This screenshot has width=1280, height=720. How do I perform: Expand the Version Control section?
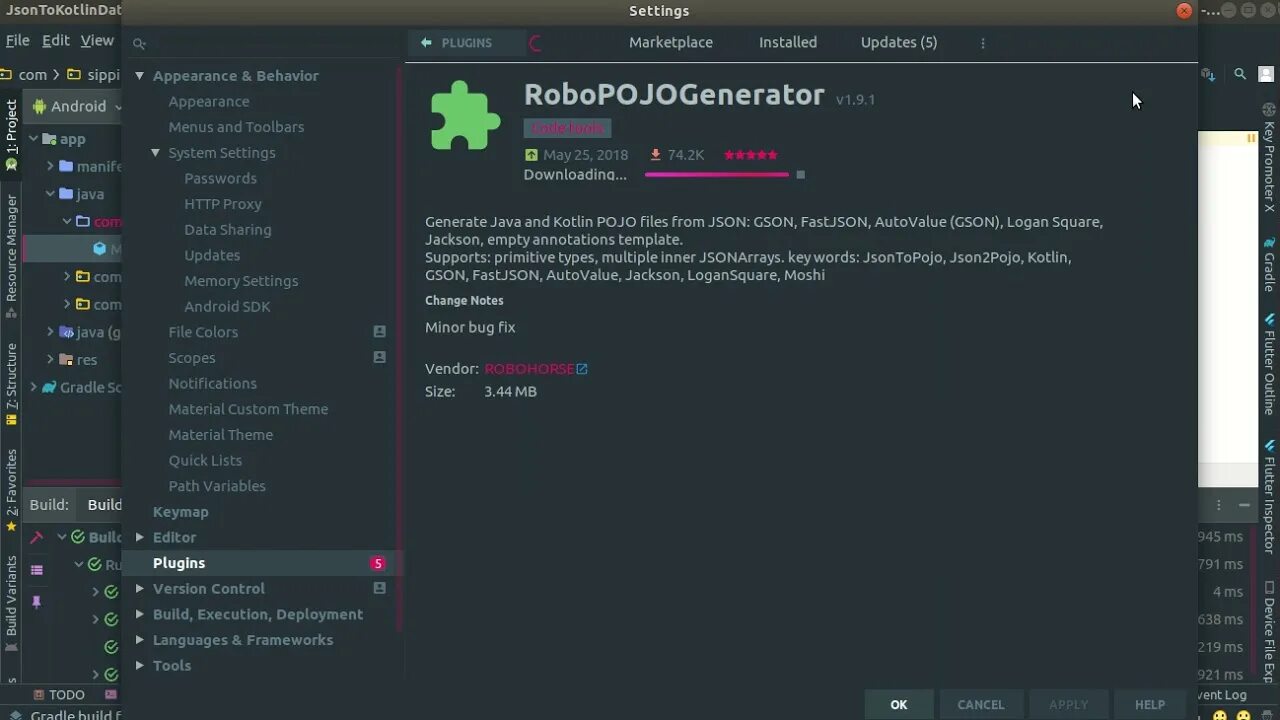(140, 589)
